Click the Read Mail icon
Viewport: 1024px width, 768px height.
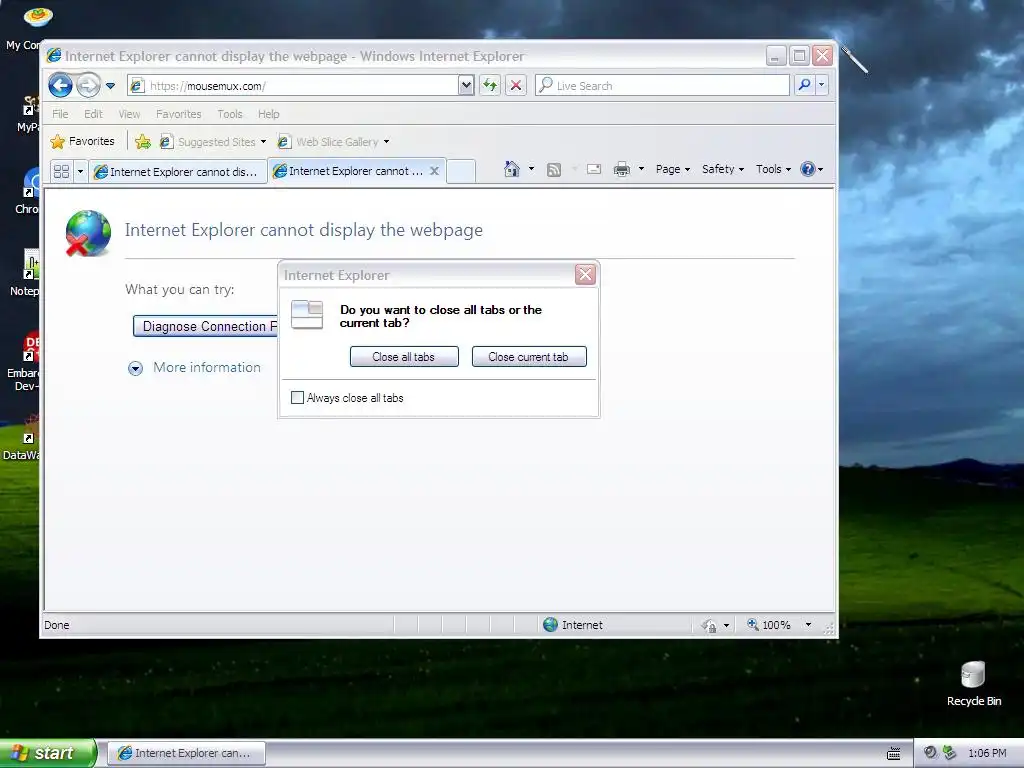coord(594,169)
